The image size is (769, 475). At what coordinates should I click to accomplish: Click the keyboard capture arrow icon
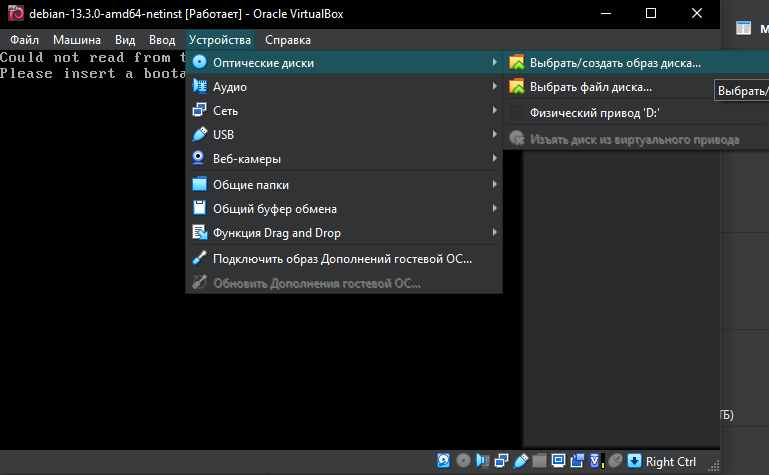pos(634,461)
